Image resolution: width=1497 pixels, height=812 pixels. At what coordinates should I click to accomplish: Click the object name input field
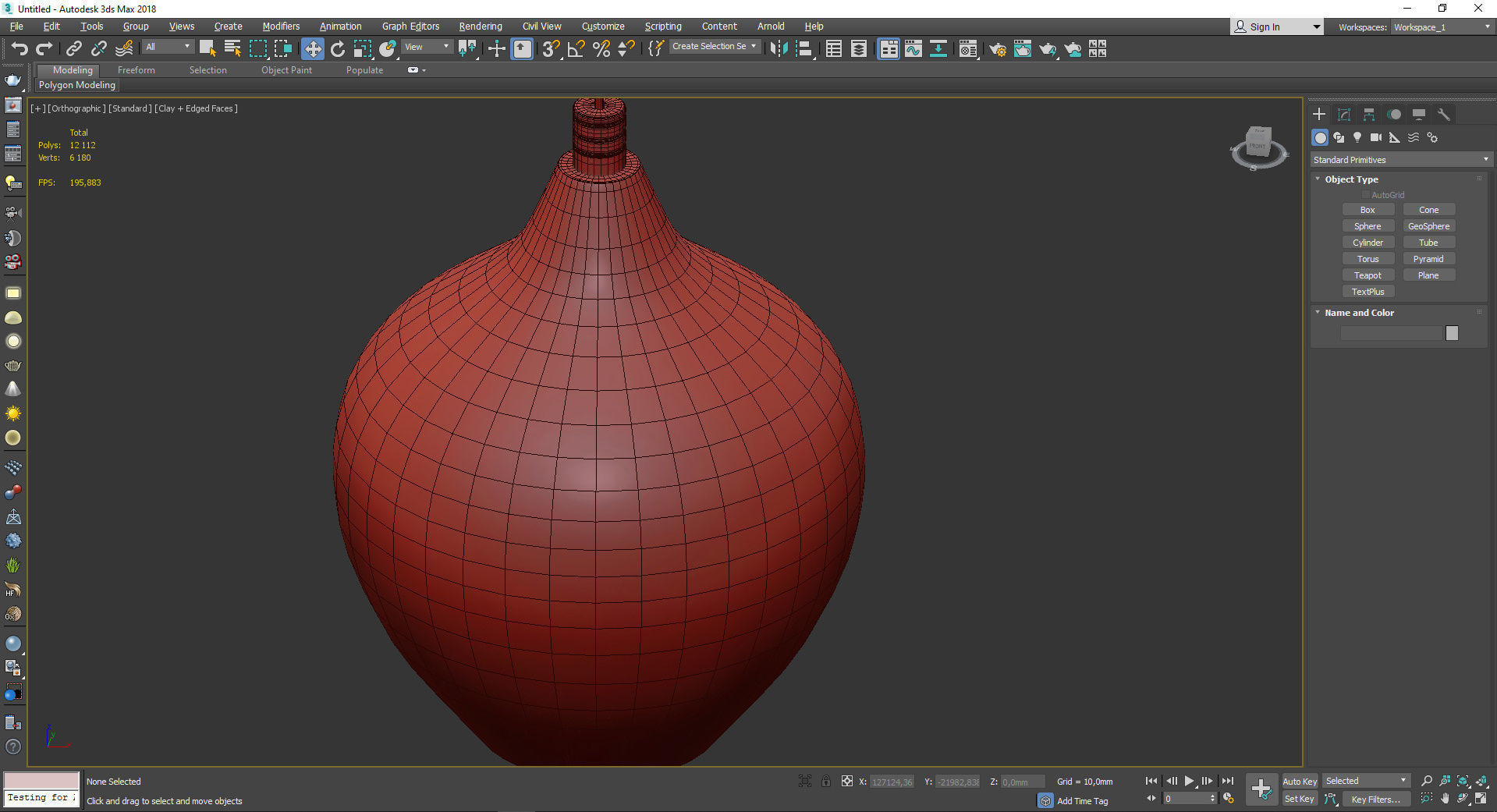tap(1391, 333)
